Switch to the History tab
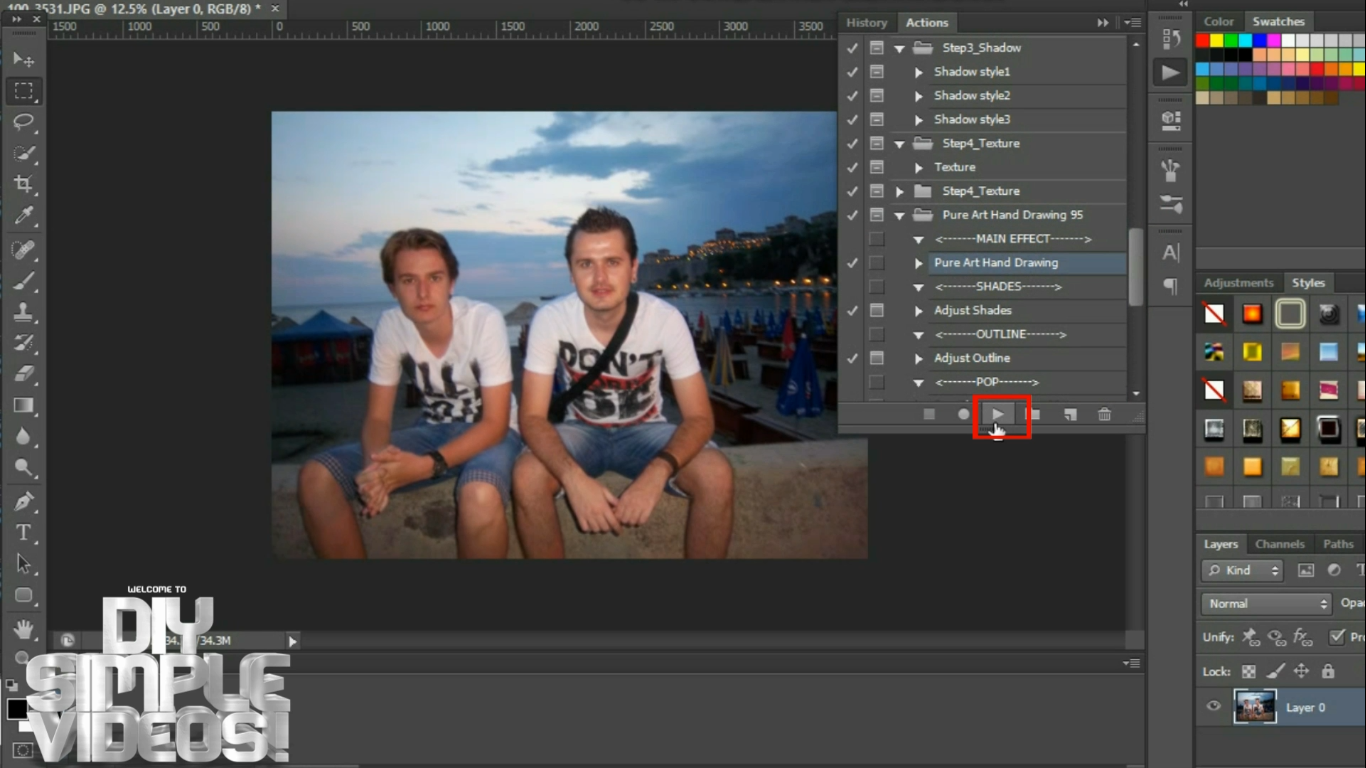This screenshot has height=768, width=1366. click(866, 22)
